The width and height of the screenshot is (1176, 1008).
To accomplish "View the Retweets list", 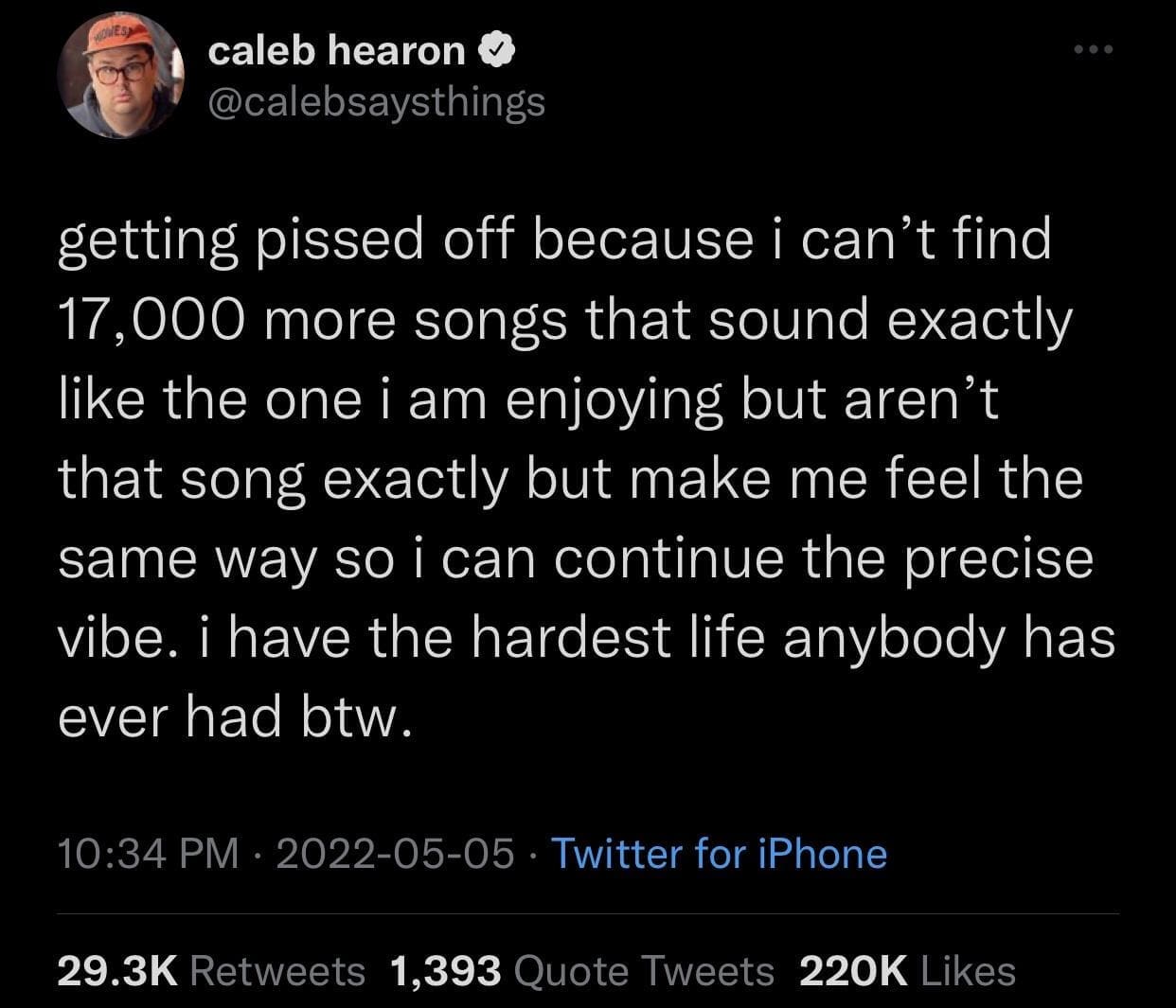I will (x=277, y=970).
